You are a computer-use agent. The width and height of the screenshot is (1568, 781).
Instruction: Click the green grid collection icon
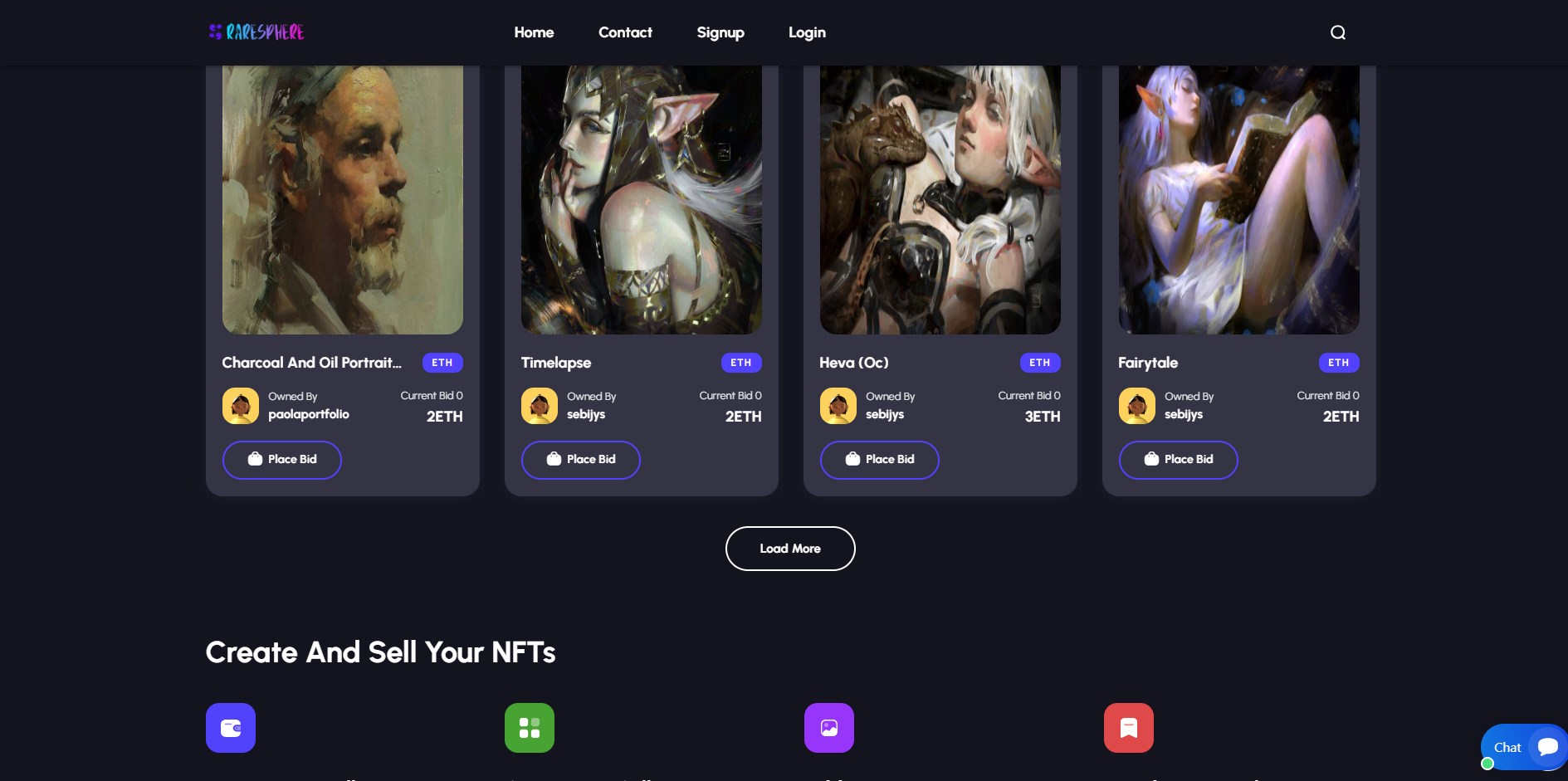coord(530,728)
